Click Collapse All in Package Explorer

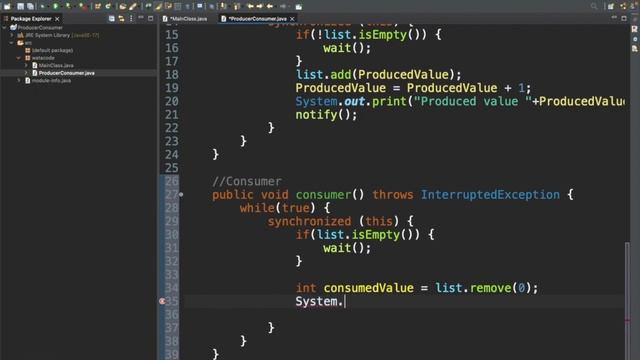[111, 18]
